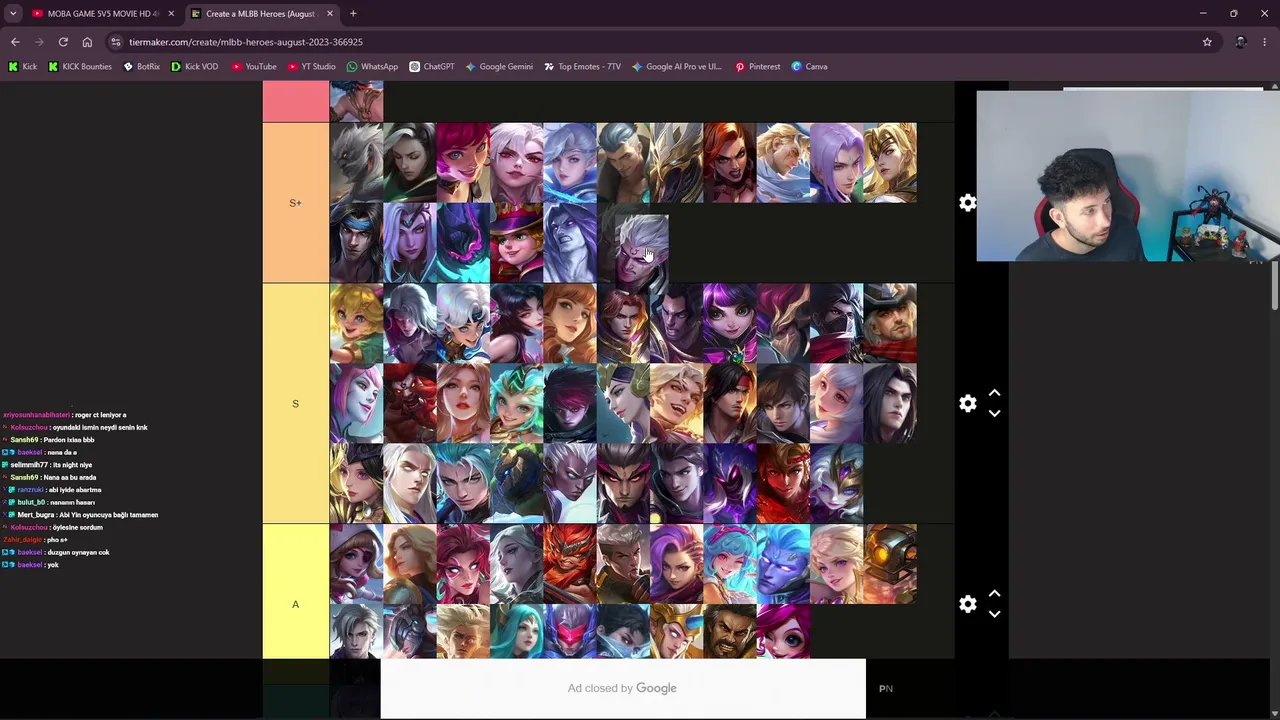The image size is (1280, 720).
Task: Switch to the MOBA GAME 5V5 MOVIE tab
Action: [103, 13]
